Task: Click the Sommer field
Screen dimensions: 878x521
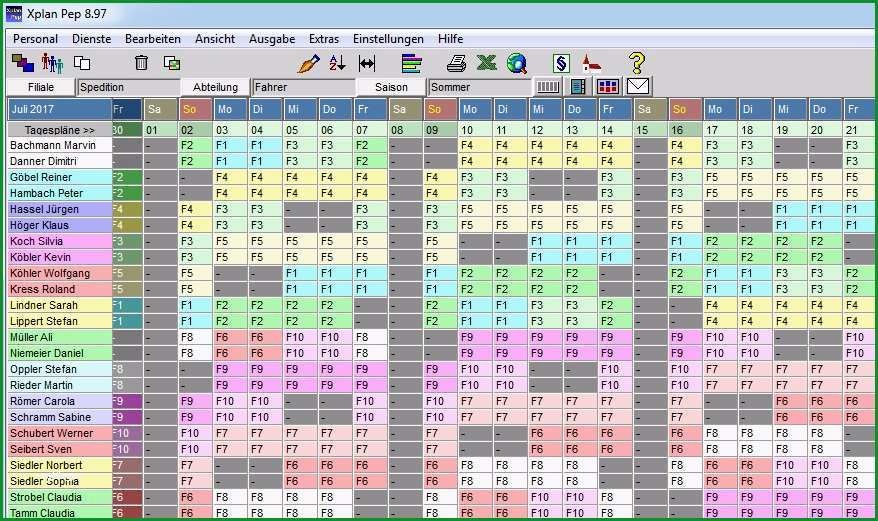Action: pos(480,87)
